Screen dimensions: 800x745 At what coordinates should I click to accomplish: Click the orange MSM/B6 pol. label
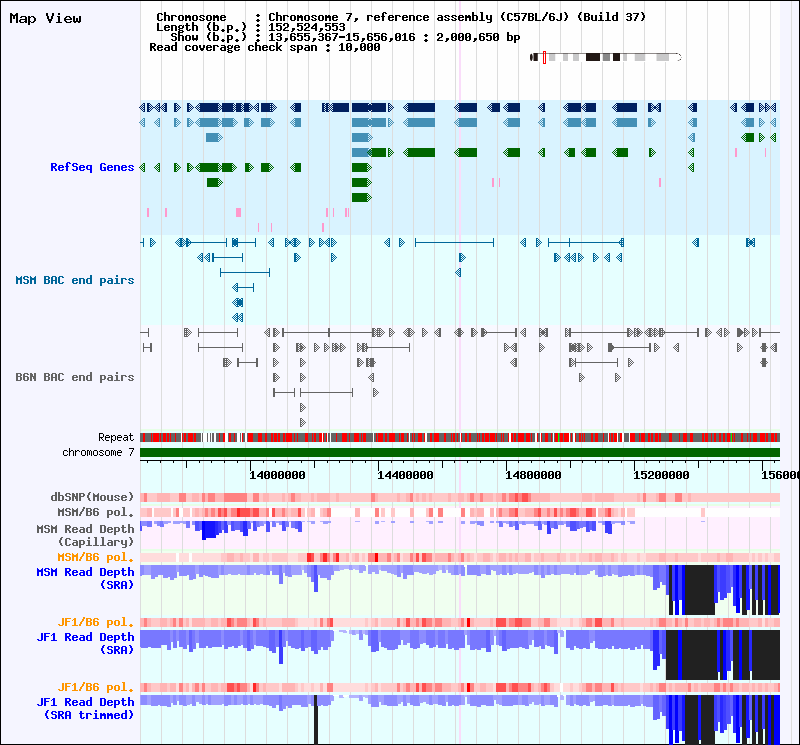pos(95,557)
